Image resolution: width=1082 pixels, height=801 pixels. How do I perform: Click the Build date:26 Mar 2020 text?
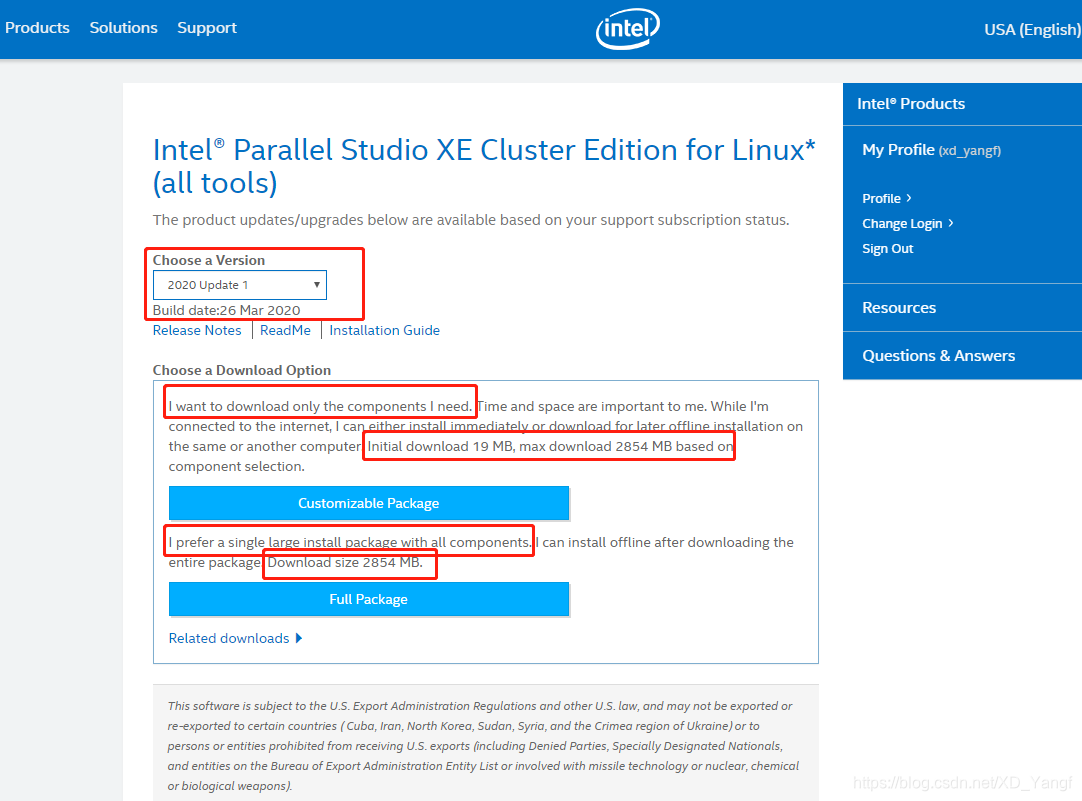point(226,310)
